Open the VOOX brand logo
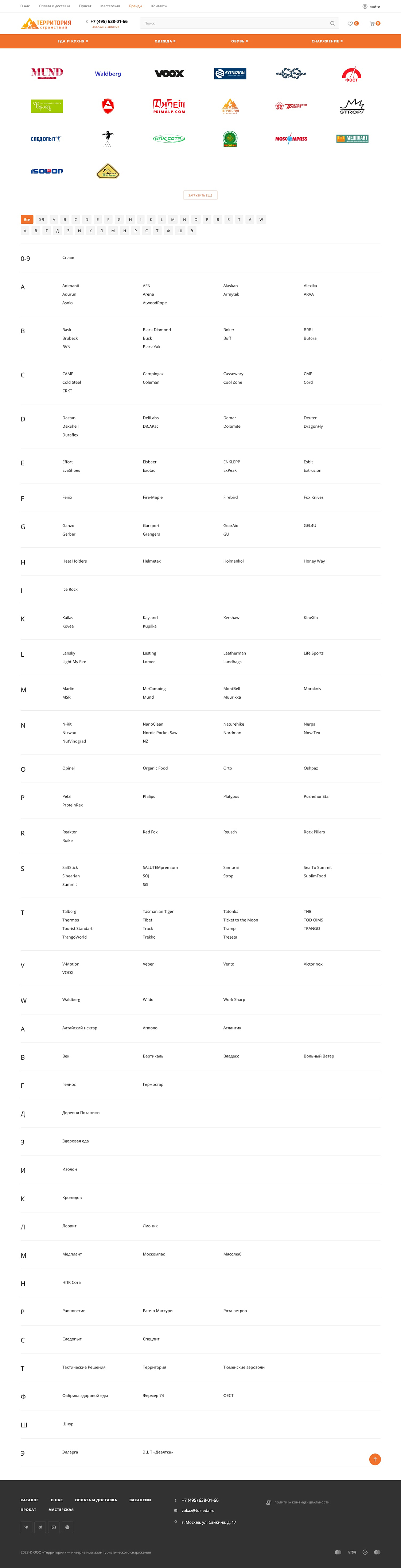This screenshot has width=401, height=1568. 169,74
